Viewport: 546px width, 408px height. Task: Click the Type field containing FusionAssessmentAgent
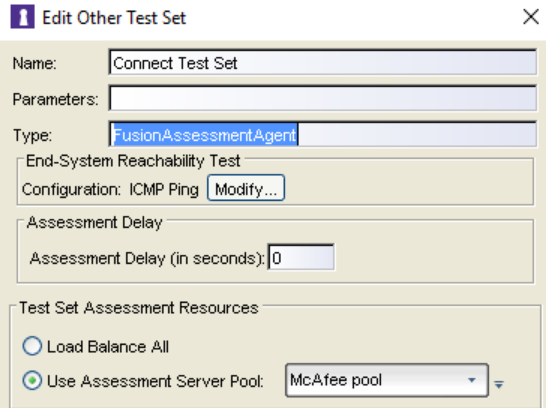(322, 134)
